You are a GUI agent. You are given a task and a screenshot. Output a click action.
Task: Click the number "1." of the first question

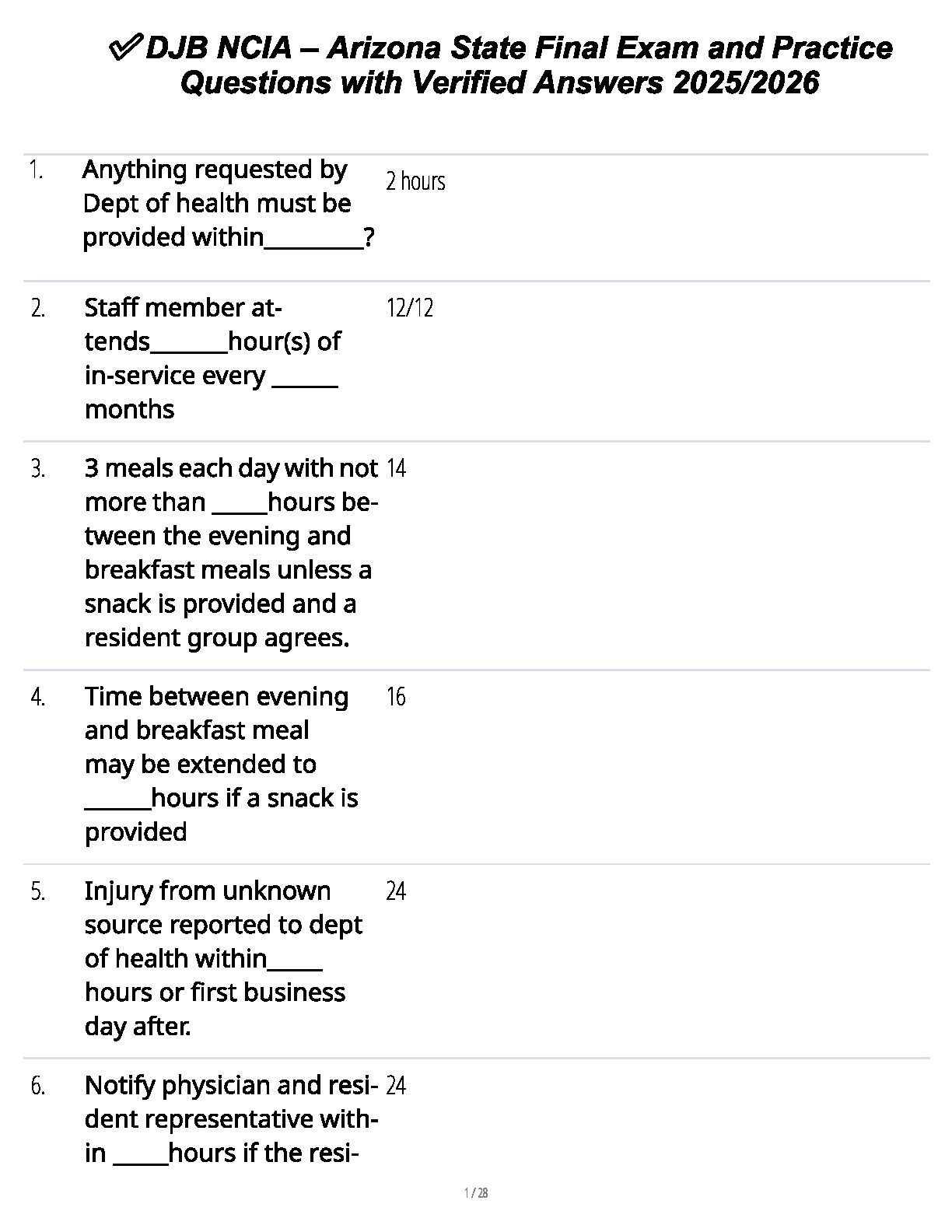pyautogui.click(x=35, y=170)
